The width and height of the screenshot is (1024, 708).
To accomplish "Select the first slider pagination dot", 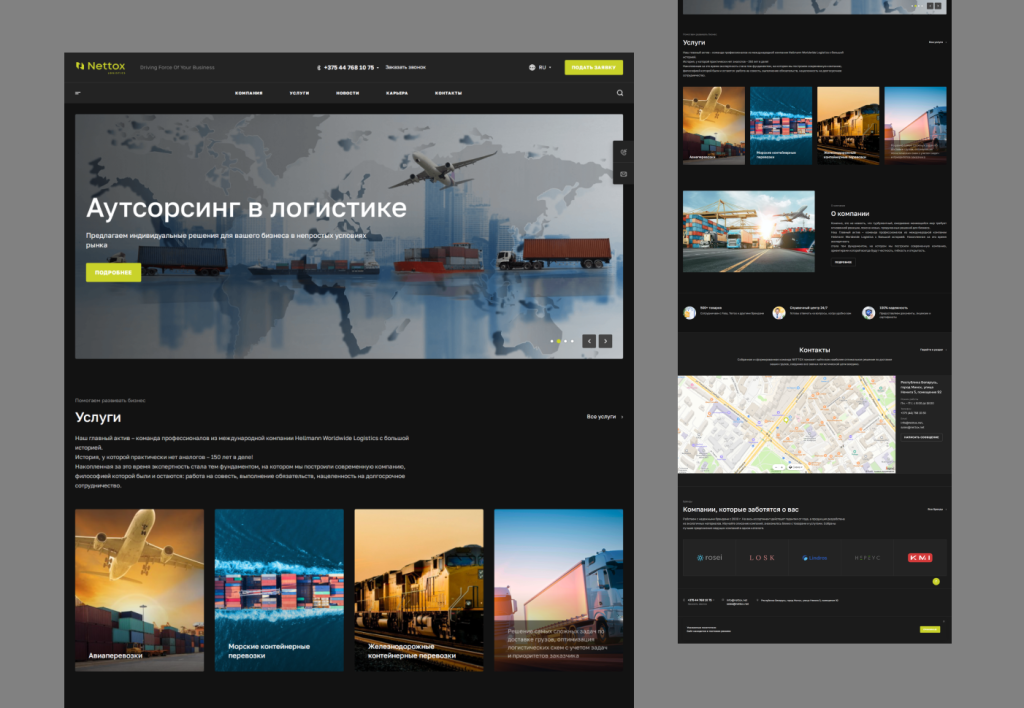I will pyautogui.click(x=551, y=341).
